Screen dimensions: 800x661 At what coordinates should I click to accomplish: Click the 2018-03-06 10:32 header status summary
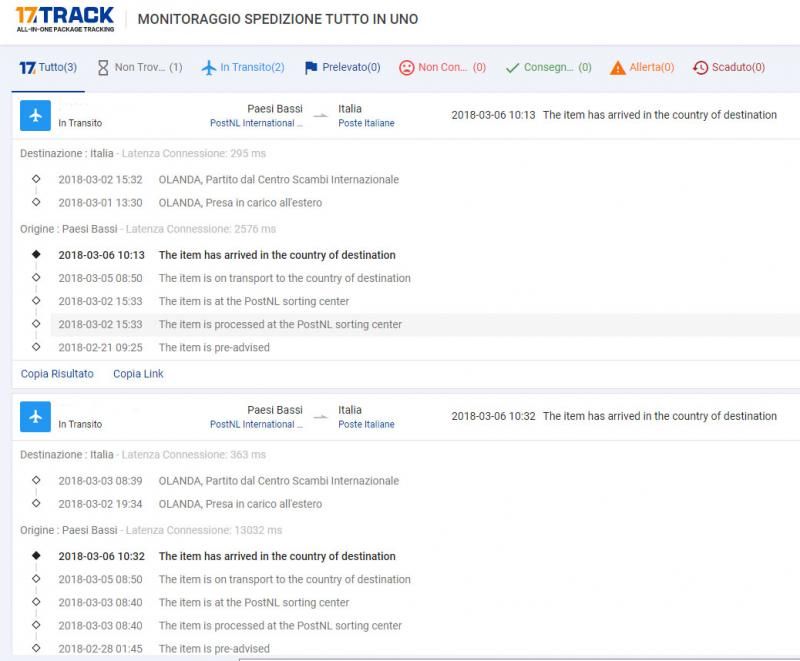click(614, 416)
